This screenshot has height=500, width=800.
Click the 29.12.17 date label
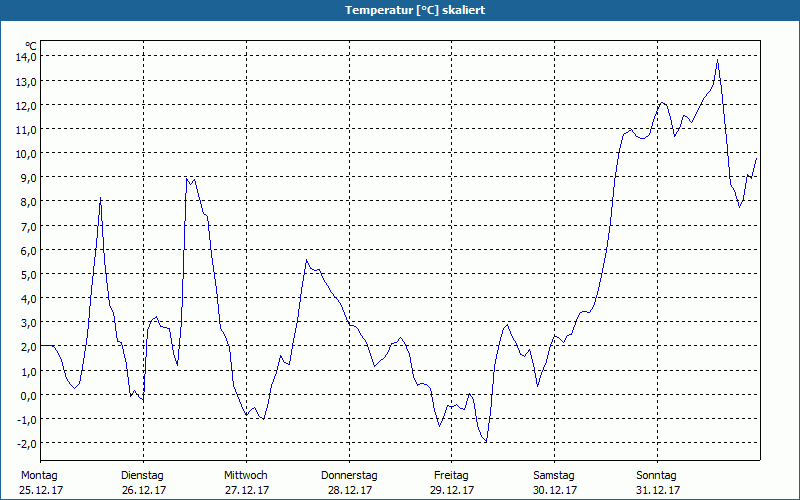[453, 490]
